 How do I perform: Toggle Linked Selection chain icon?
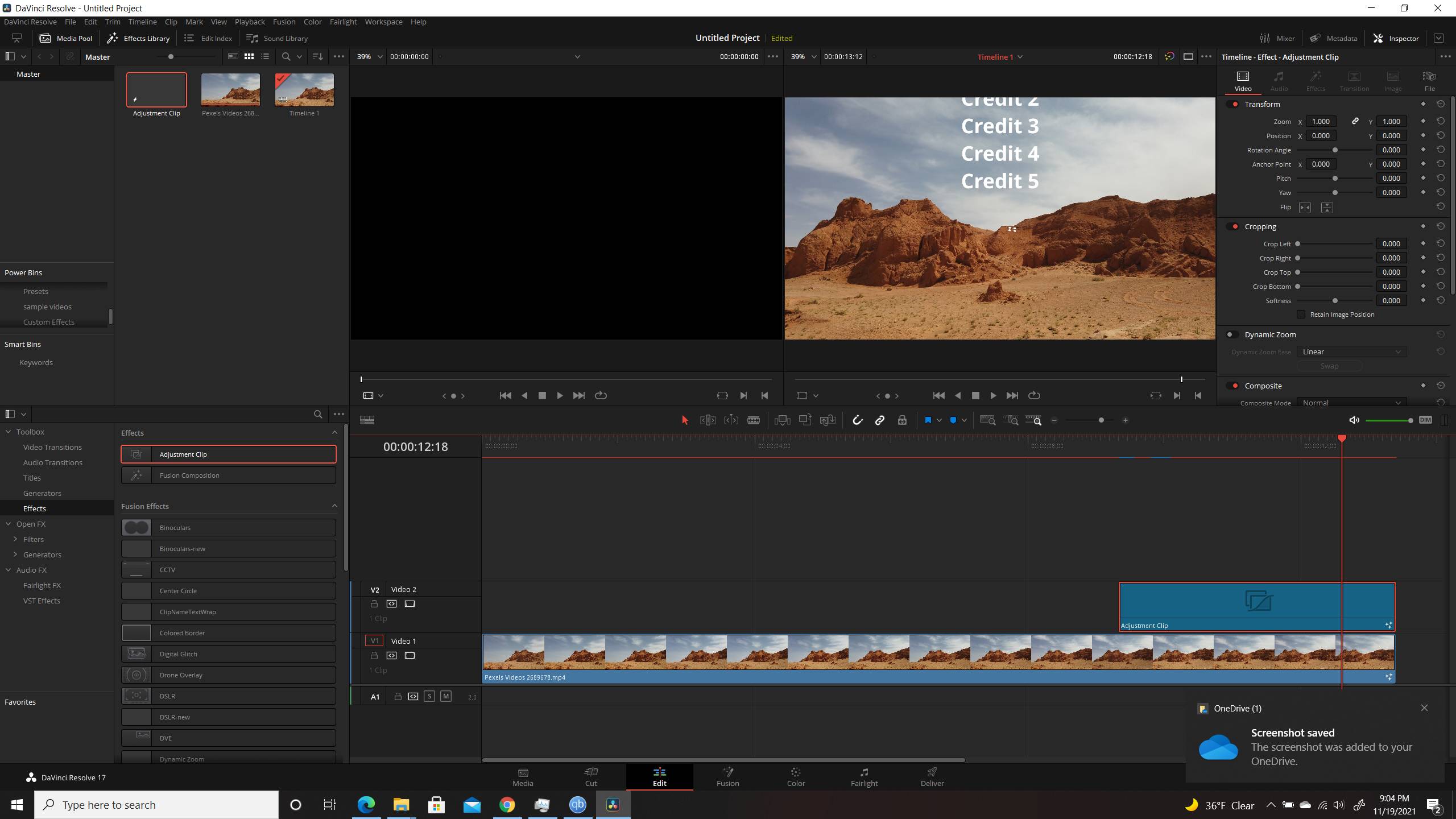point(880,420)
